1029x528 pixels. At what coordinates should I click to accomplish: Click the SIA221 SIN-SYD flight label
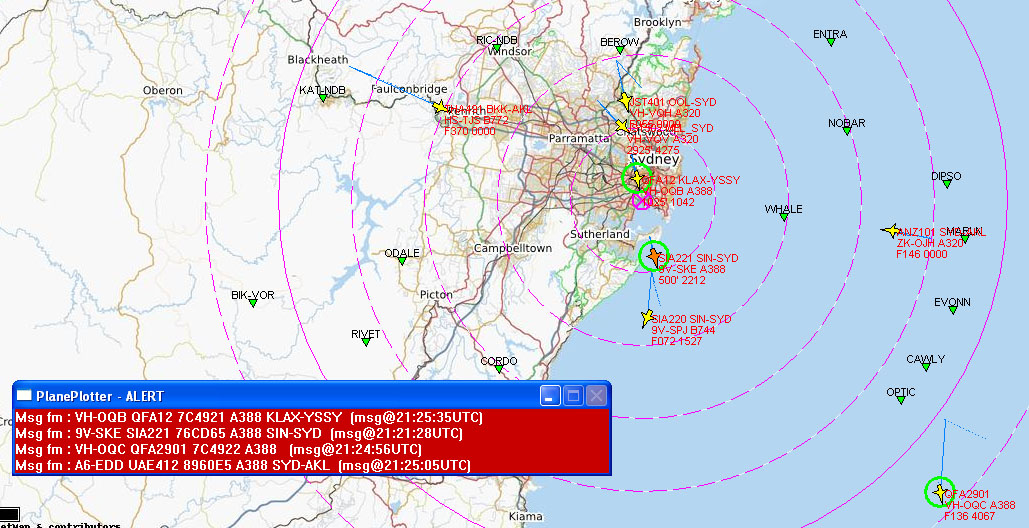click(698, 258)
